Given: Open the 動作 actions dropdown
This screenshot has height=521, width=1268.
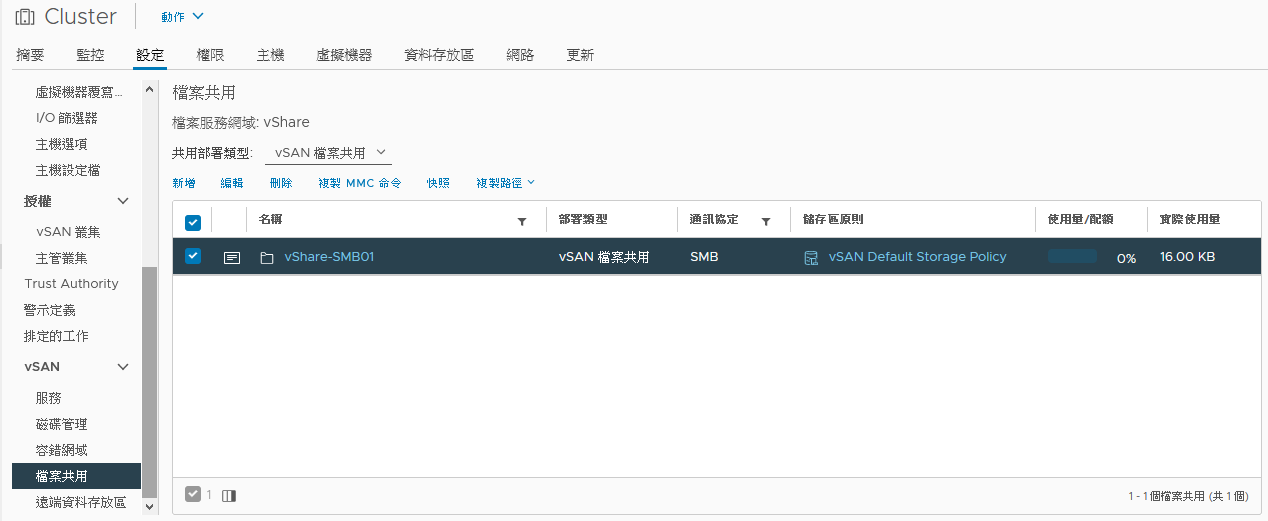Looking at the screenshot, I should coord(182,16).
